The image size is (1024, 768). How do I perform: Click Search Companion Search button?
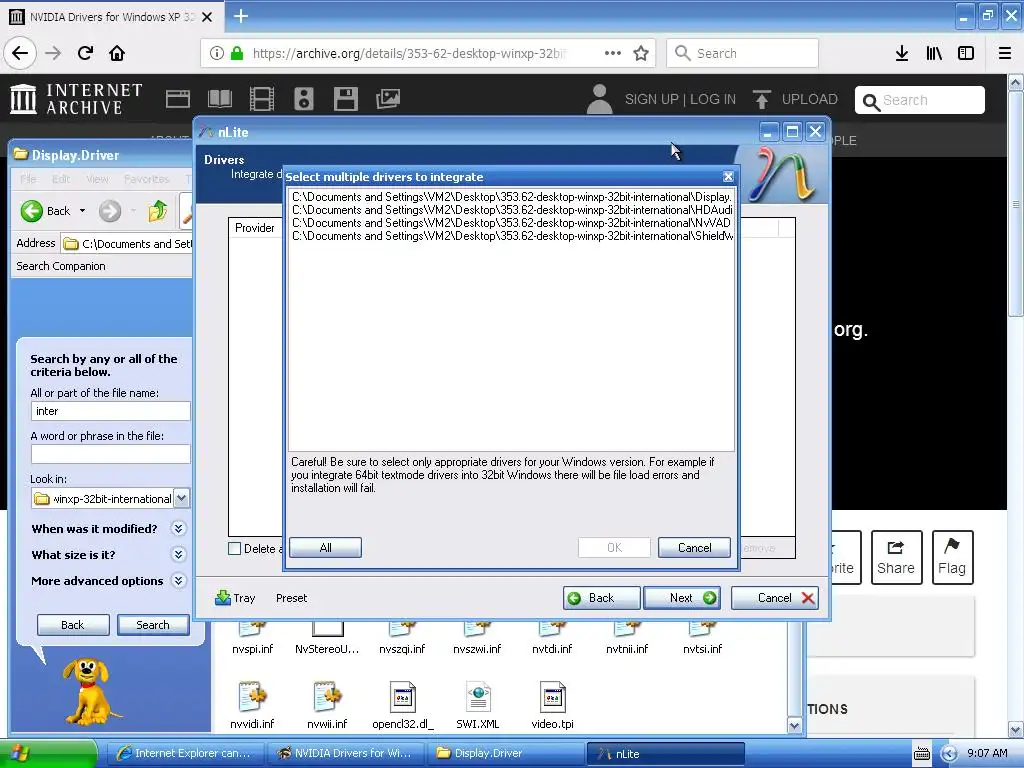point(153,625)
